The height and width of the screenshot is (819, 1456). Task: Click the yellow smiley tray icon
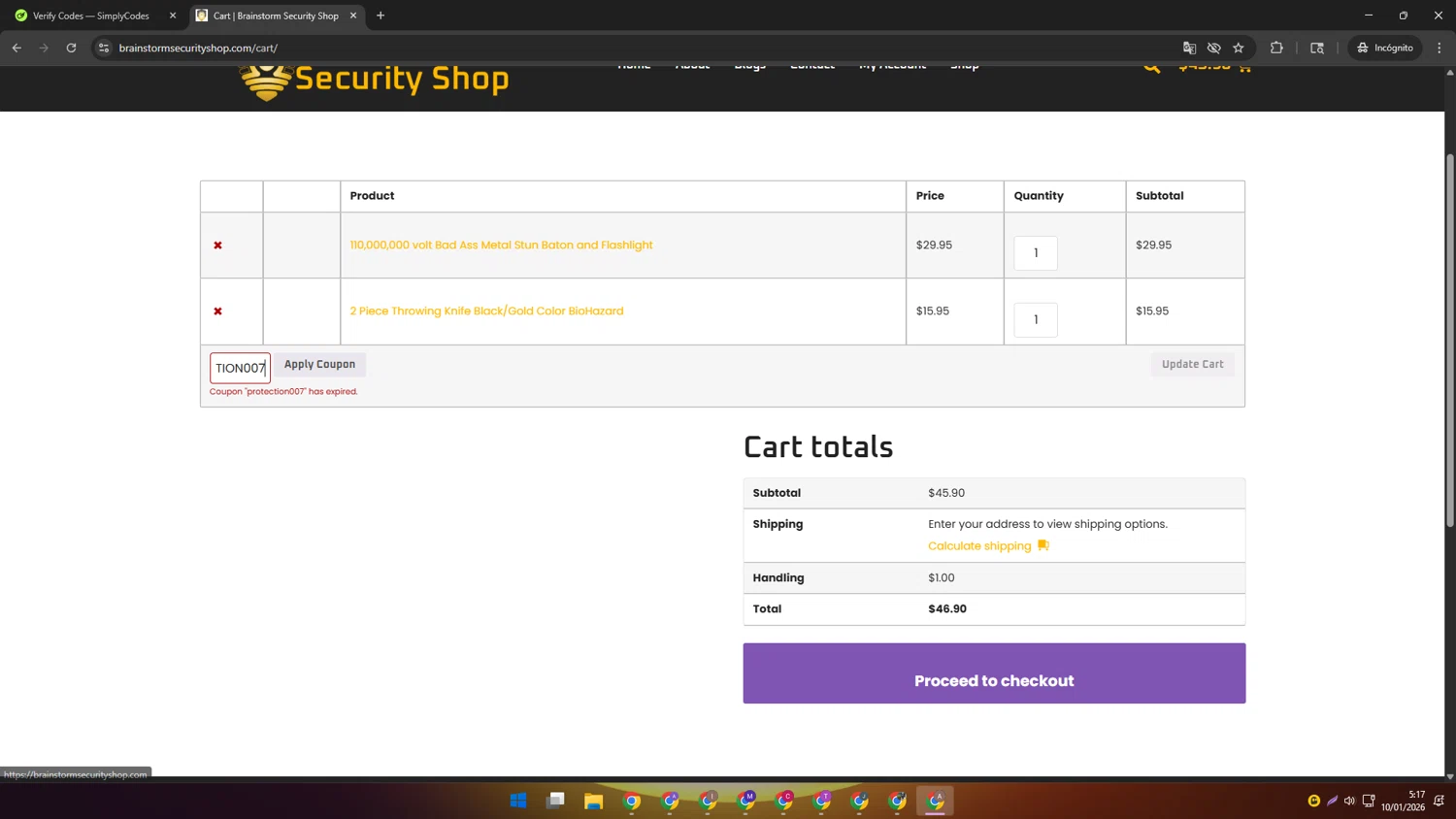coord(1314,801)
